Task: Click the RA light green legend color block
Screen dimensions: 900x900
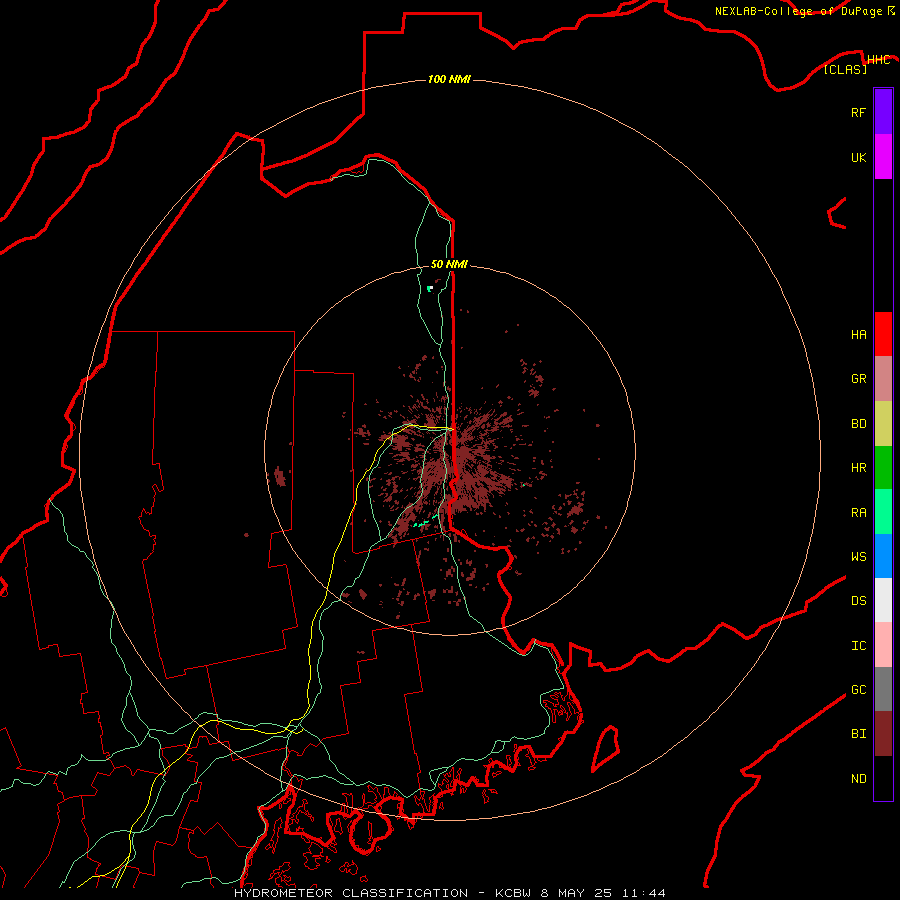Action: click(x=883, y=512)
